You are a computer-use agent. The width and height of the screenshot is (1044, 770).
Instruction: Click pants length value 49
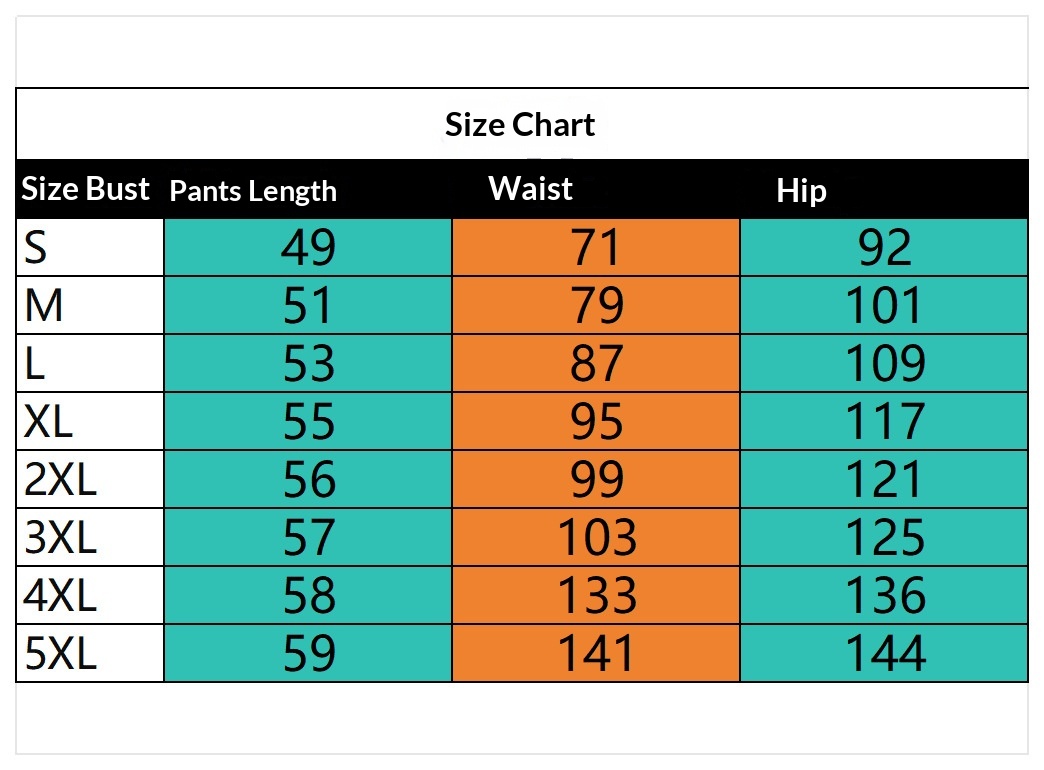(x=308, y=248)
